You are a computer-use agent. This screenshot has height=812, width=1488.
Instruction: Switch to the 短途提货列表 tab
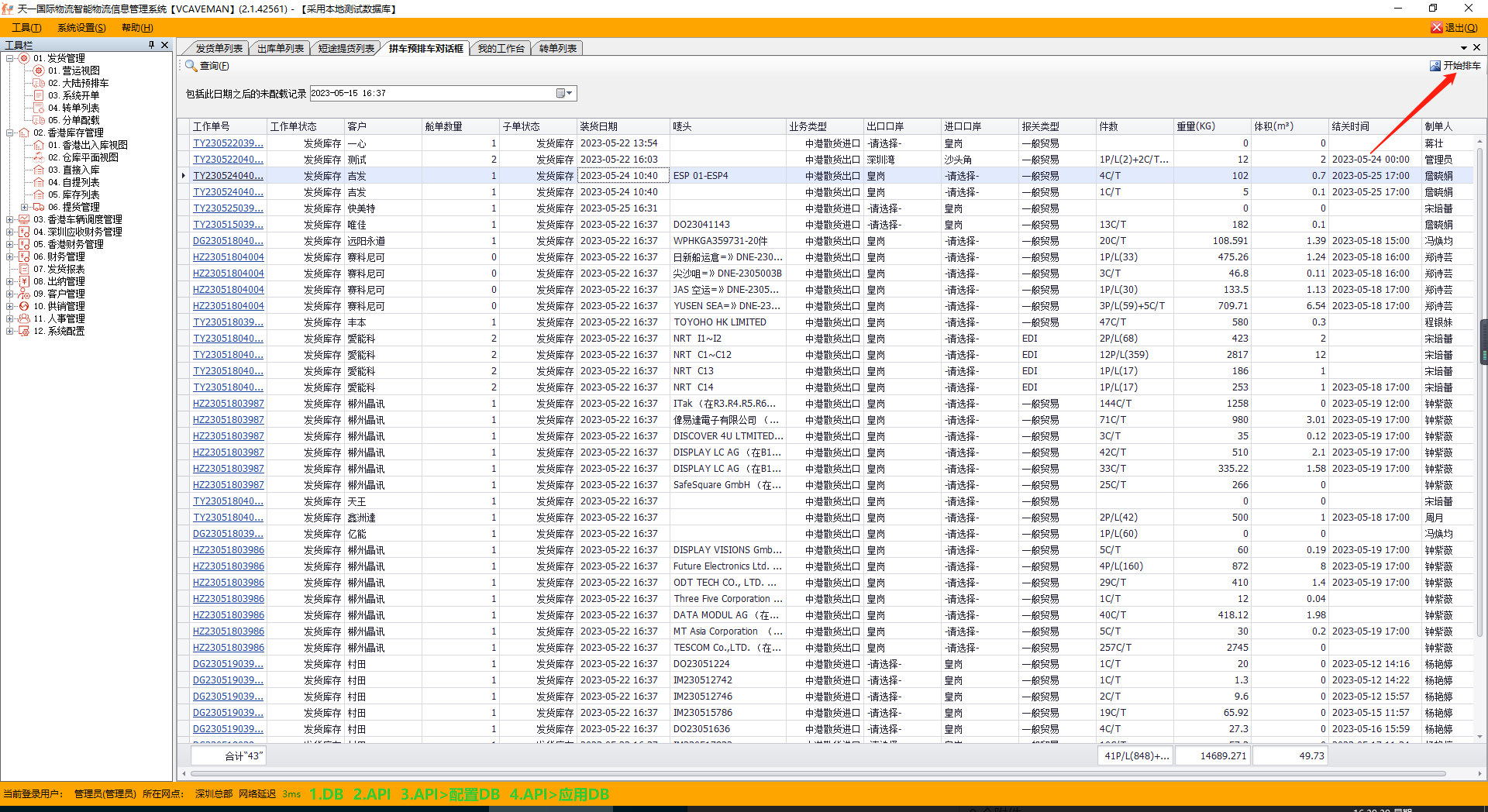pyautogui.click(x=346, y=48)
